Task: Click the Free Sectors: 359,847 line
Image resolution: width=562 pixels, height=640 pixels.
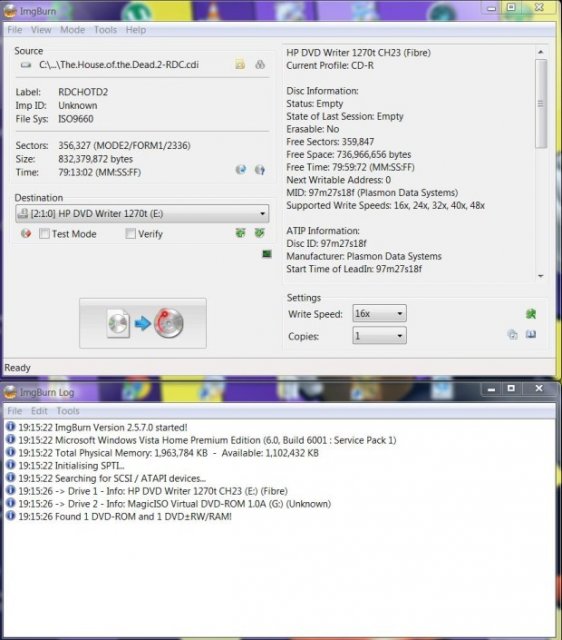Action: (x=330, y=142)
